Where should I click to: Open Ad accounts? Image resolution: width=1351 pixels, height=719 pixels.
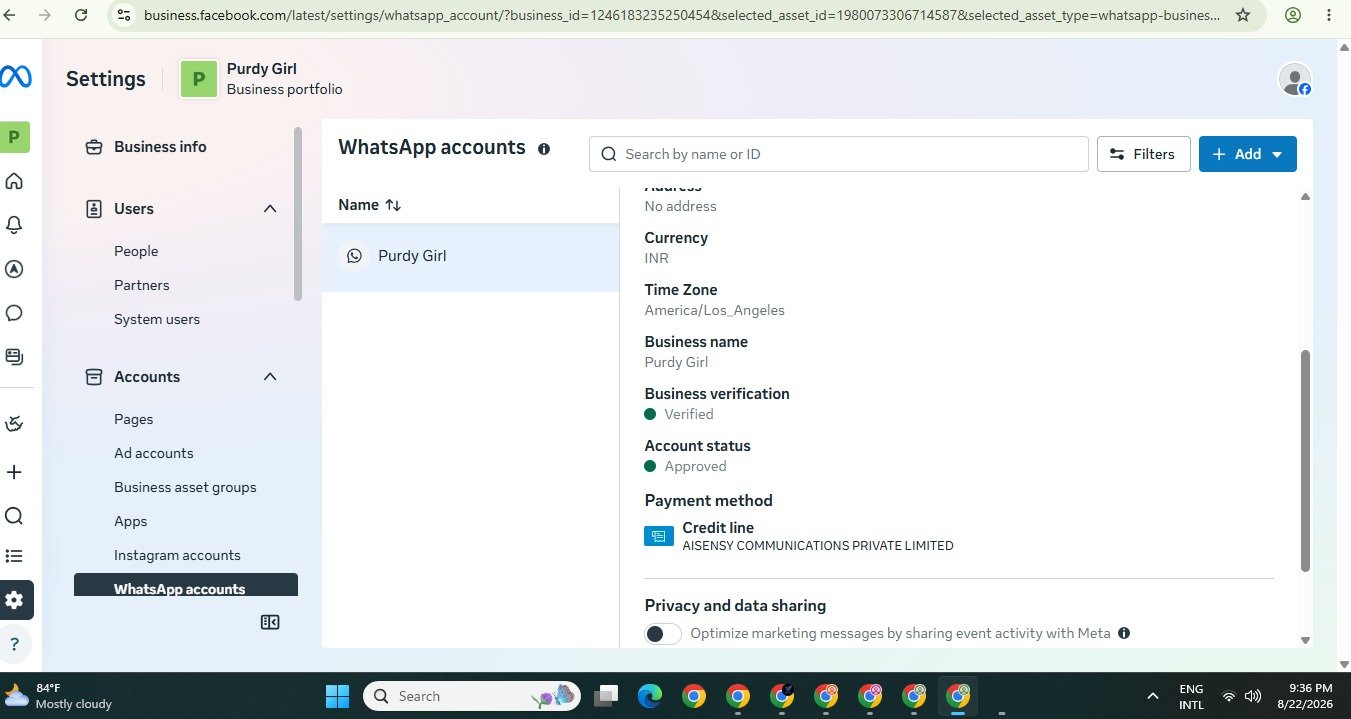154,453
